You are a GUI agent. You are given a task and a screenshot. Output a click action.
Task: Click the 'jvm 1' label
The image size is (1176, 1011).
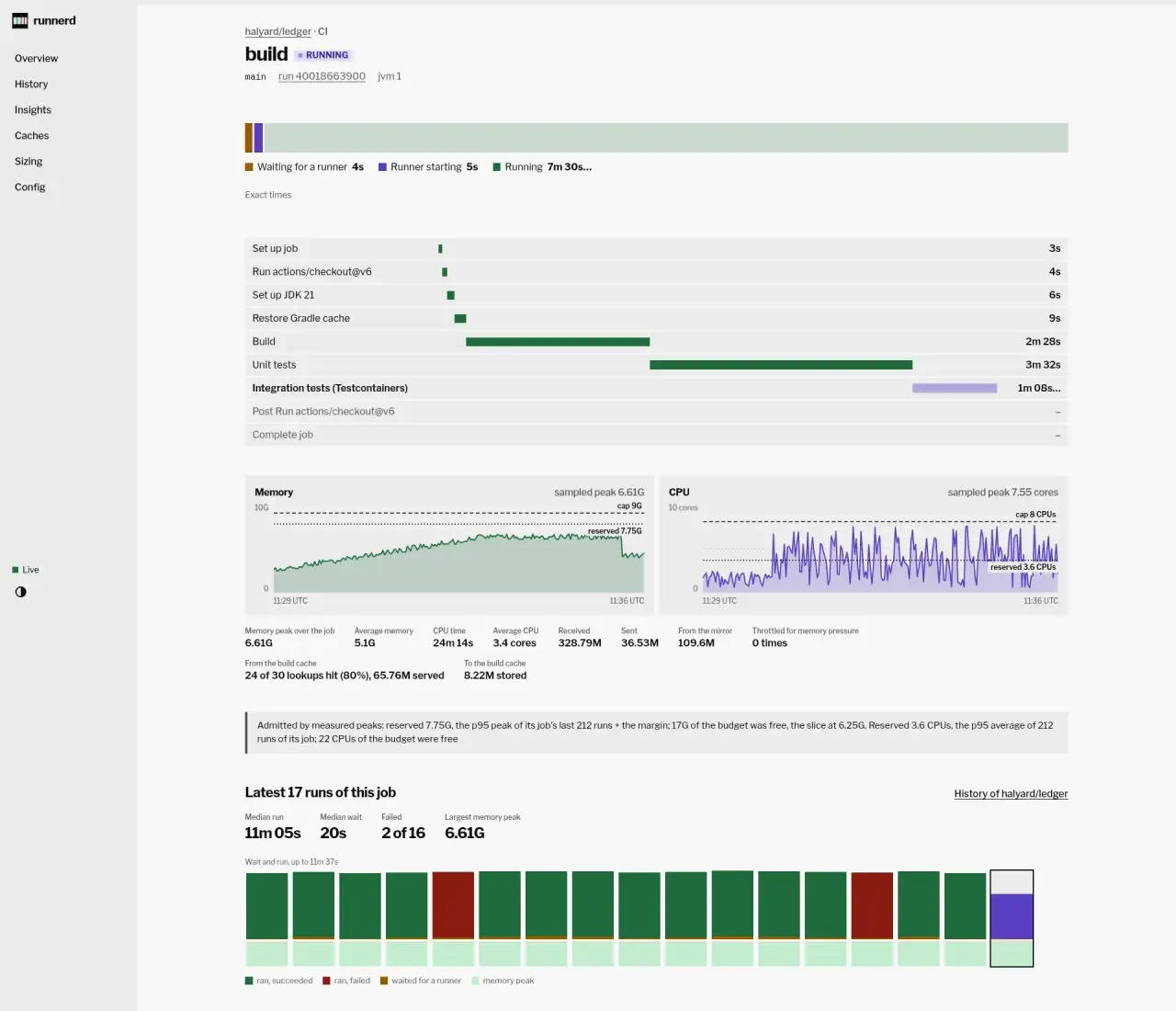point(390,76)
